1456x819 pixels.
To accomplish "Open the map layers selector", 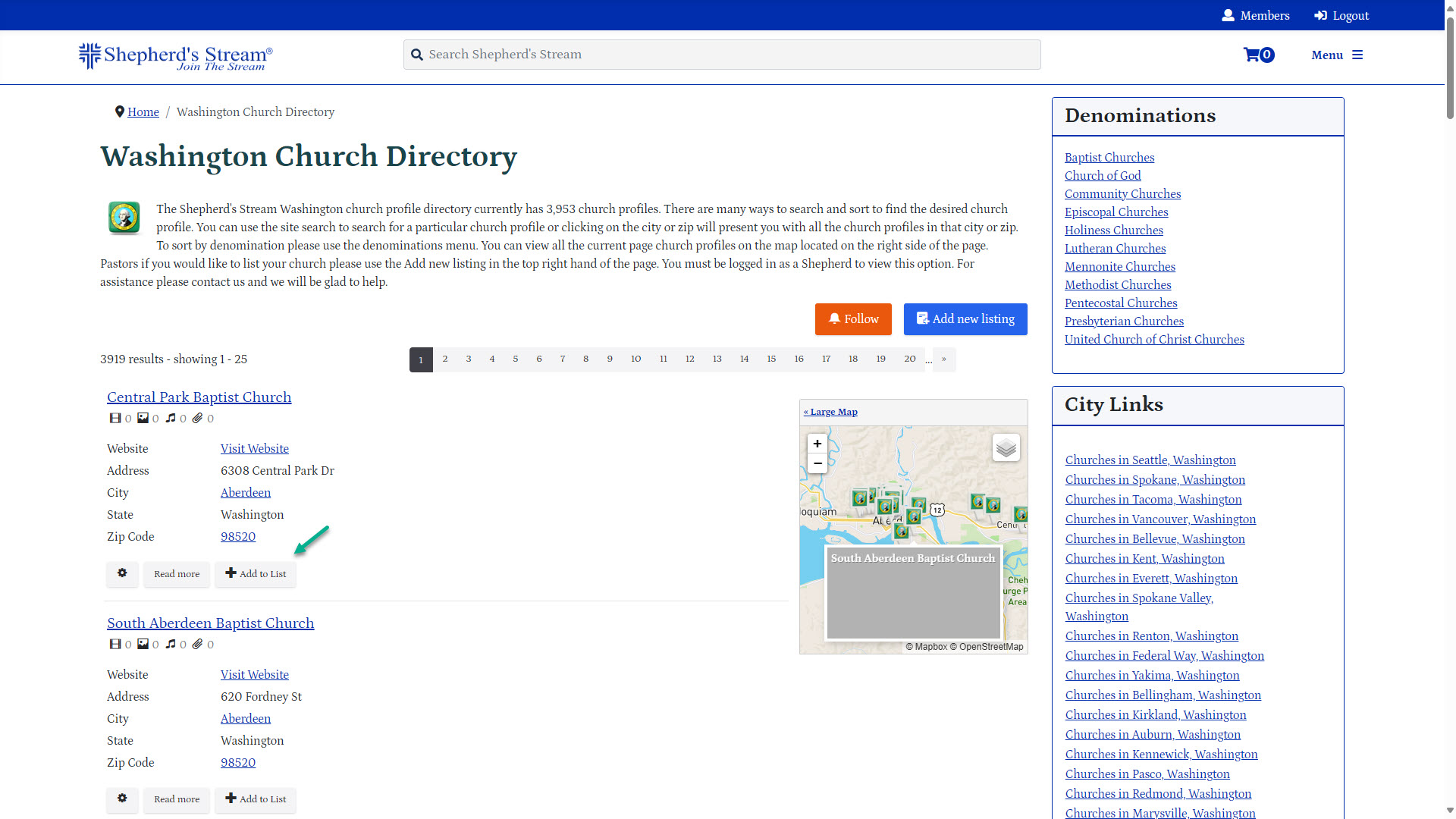I will [x=1006, y=447].
